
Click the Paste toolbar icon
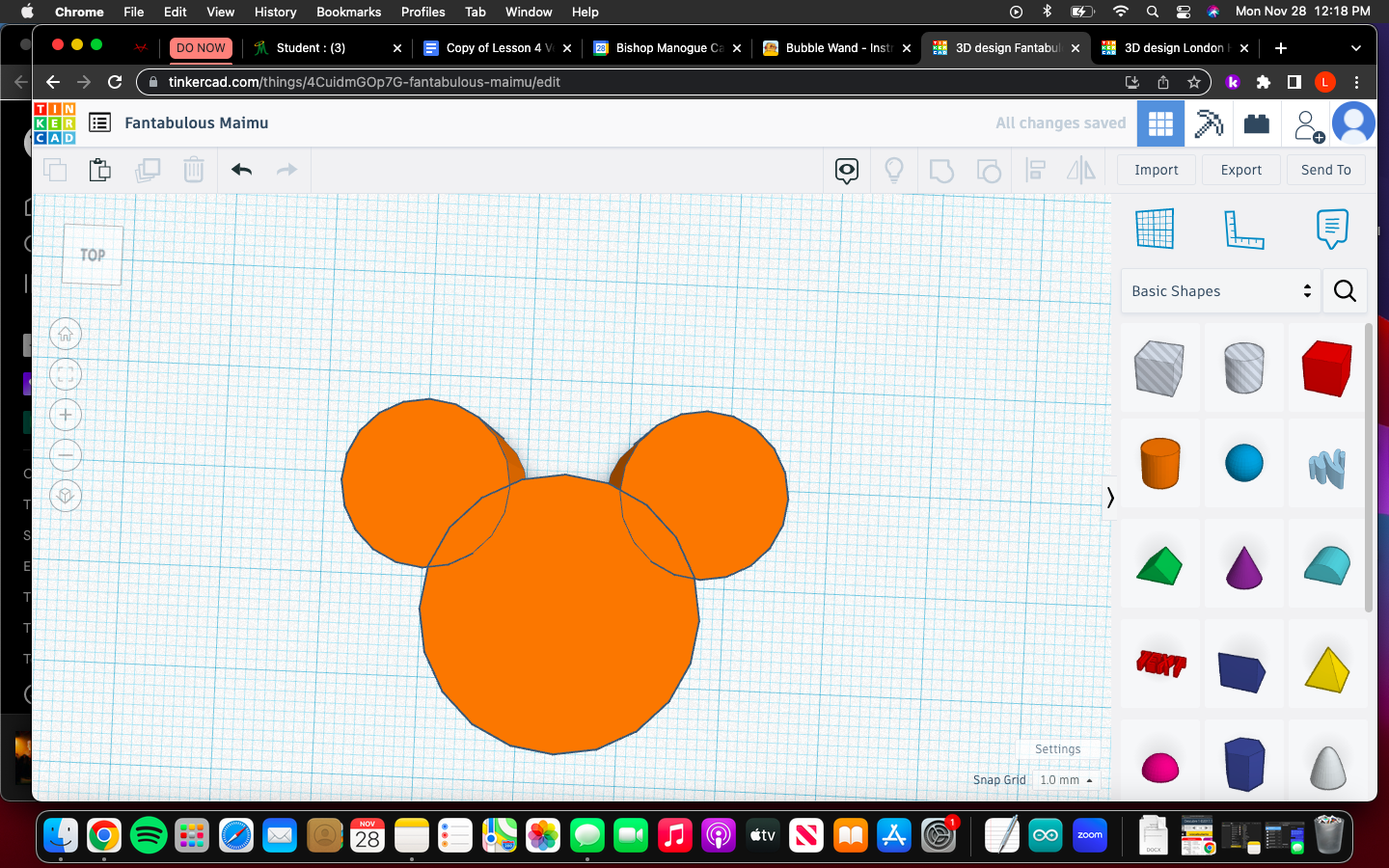[x=100, y=171]
